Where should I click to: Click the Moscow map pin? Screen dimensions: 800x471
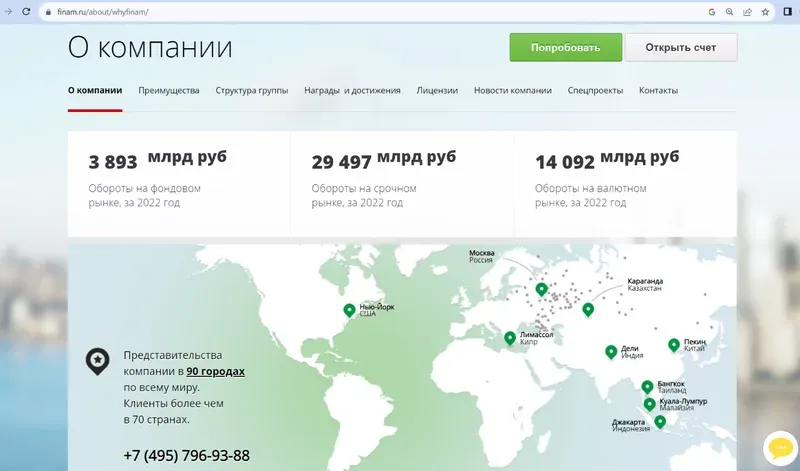[541, 290]
